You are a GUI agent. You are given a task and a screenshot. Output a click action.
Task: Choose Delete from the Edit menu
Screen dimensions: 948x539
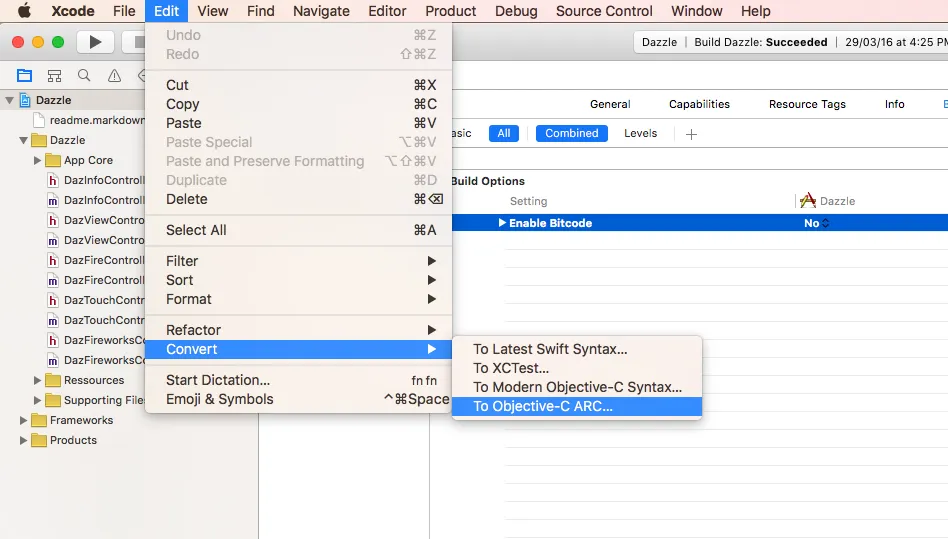pyautogui.click(x=299, y=199)
